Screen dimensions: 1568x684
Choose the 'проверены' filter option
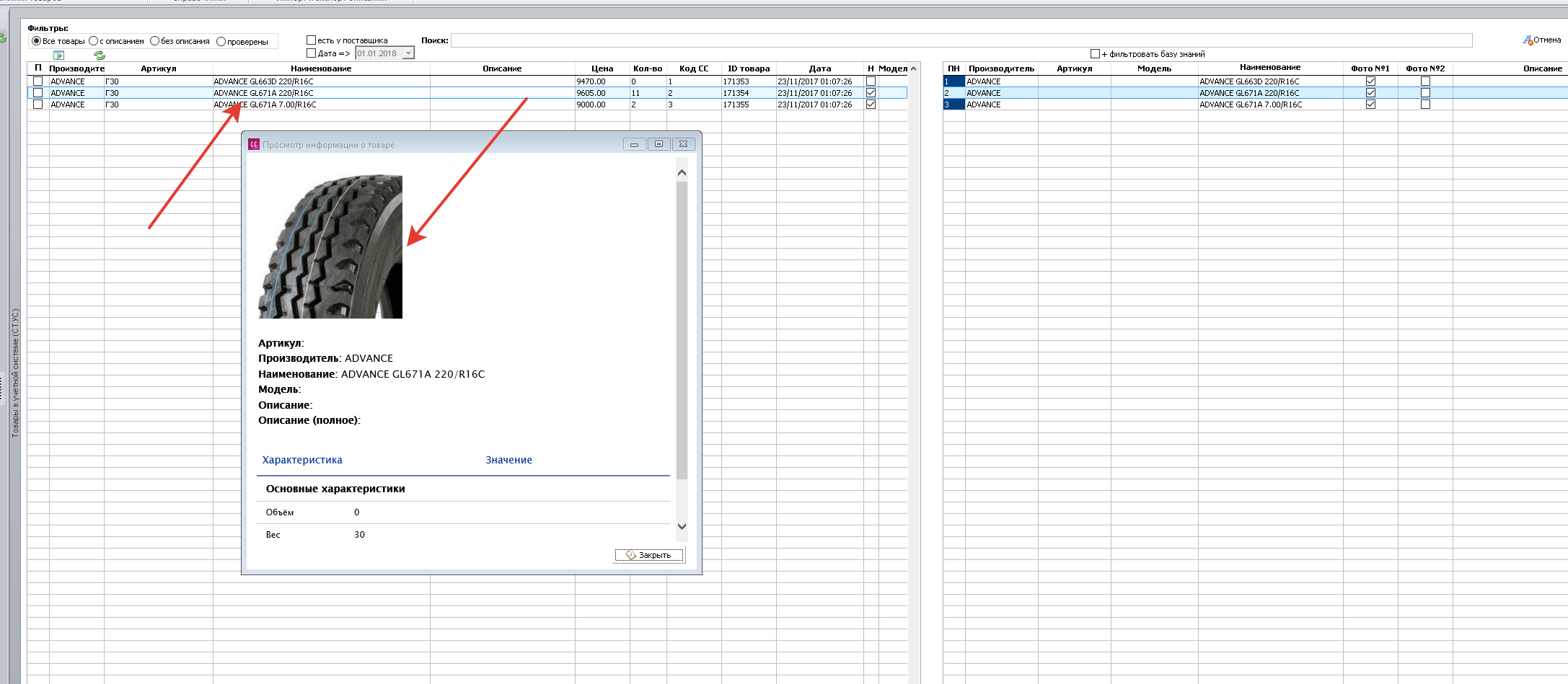[221, 42]
